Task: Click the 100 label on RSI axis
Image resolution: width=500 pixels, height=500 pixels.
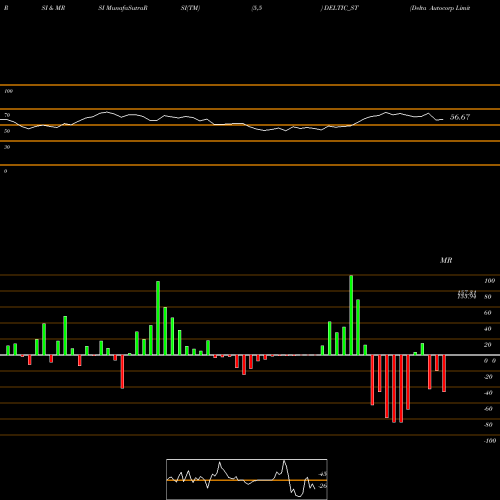Action: coord(9,91)
